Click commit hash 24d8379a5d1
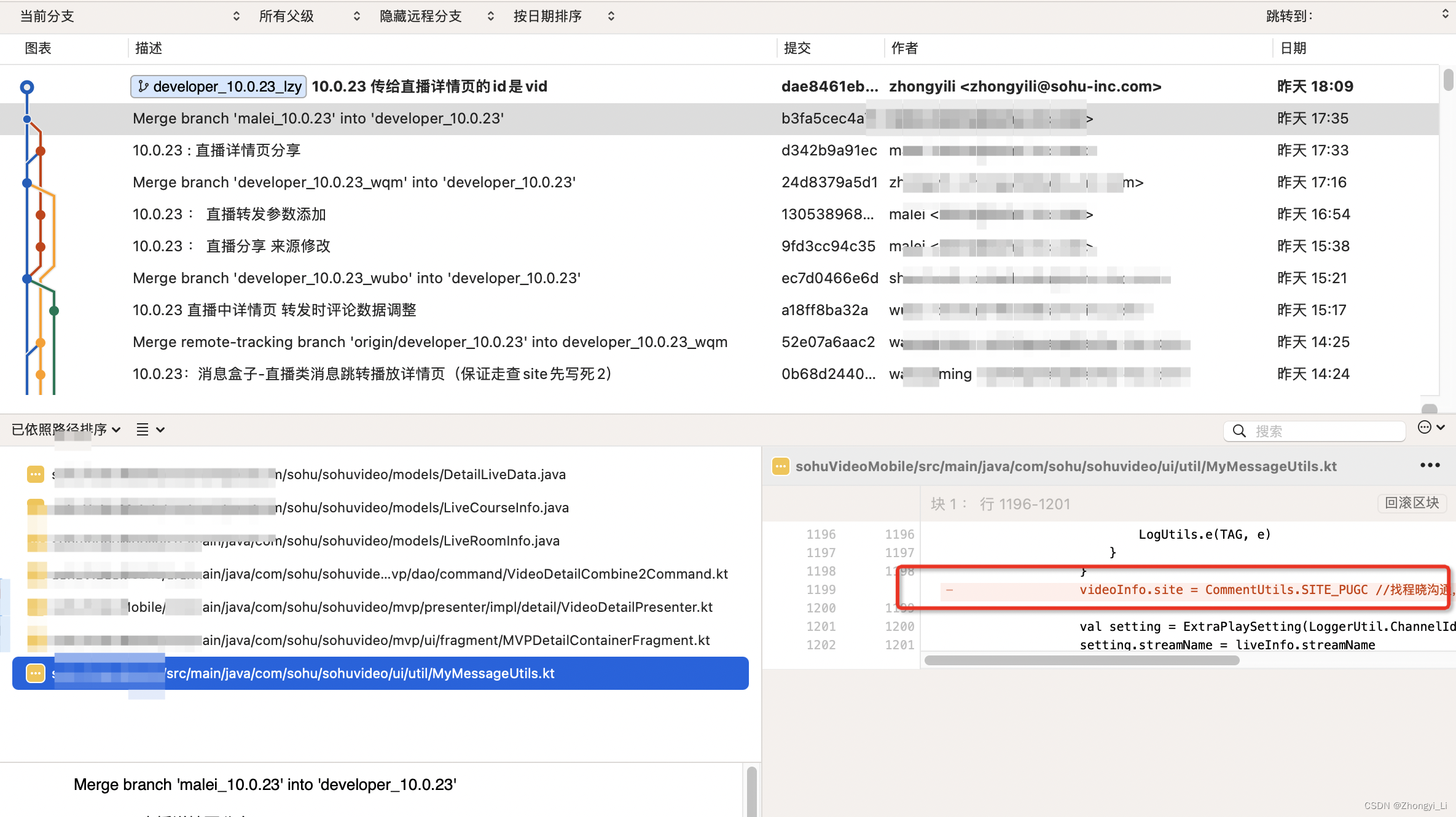Screen dimensions: 1456x817 click(x=829, y=182)
